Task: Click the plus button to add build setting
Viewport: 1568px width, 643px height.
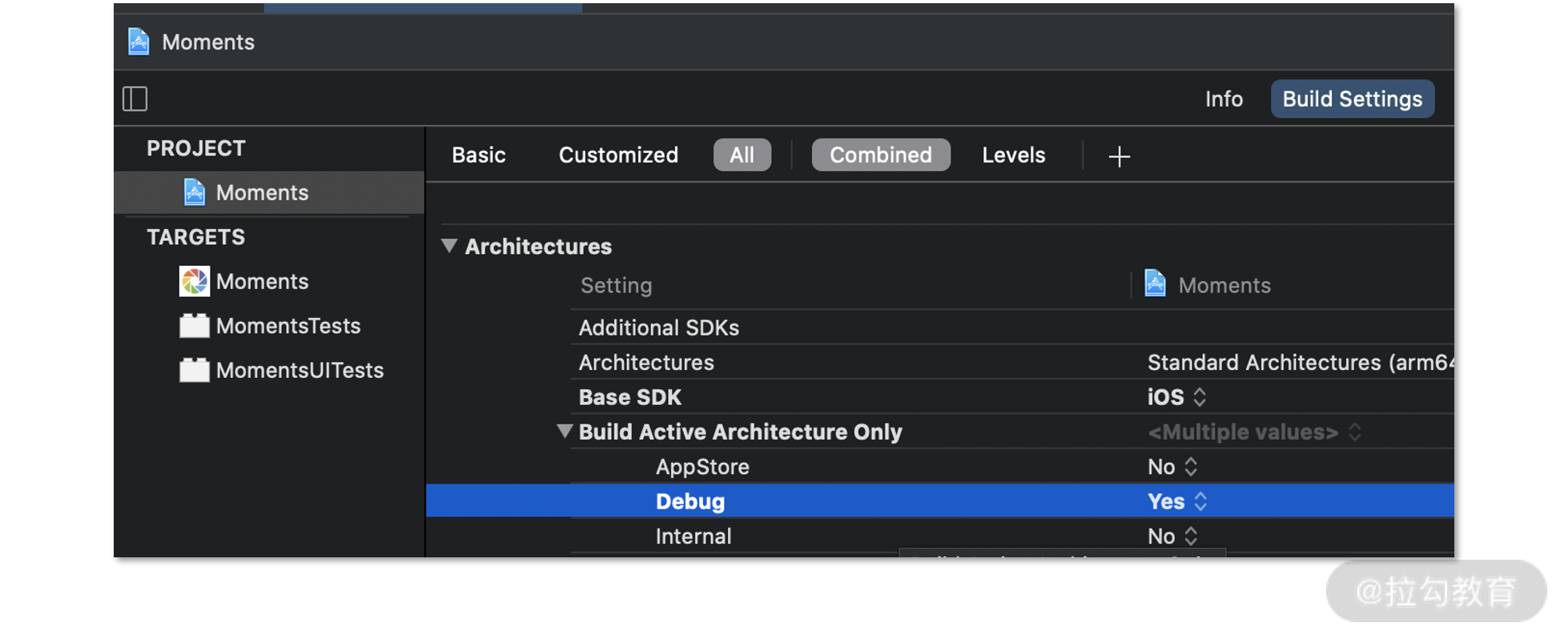Action: coord(1119,156)
